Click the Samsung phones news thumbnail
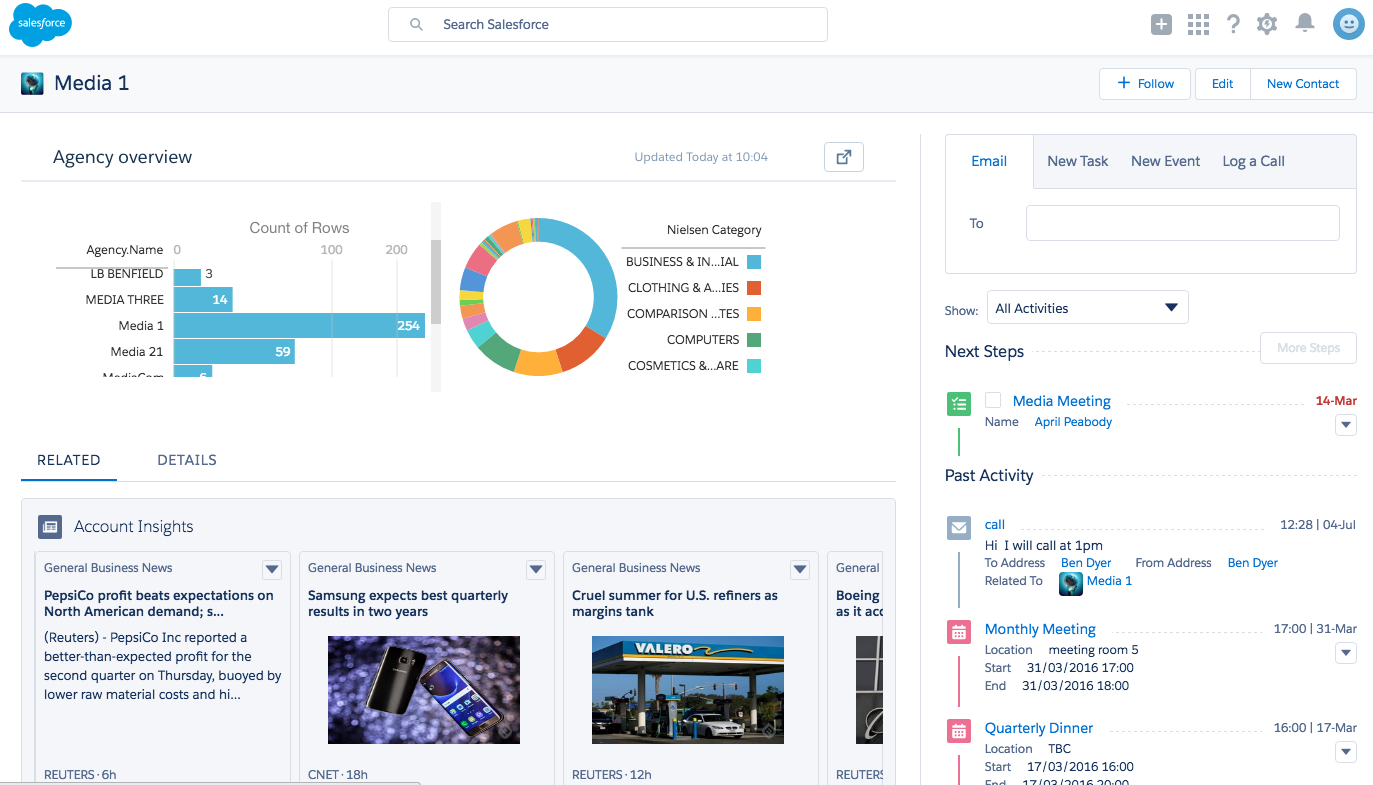The width and height of the screenshot is (1373, 785). pos(424,691)
